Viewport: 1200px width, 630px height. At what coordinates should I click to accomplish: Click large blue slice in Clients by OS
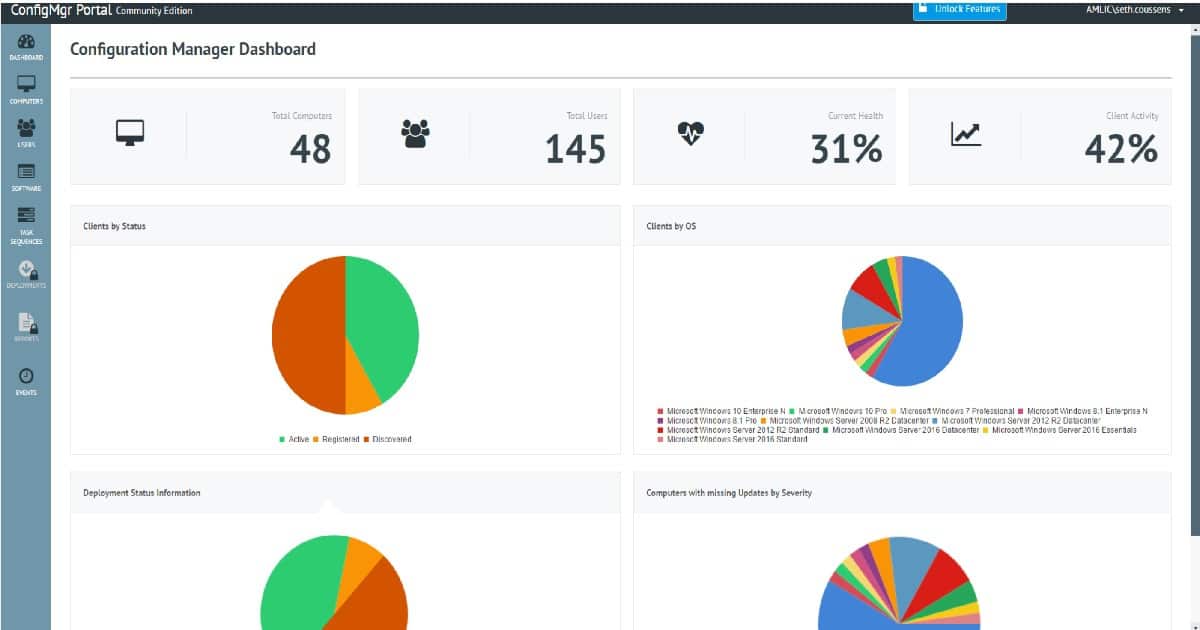(x=925, y=325)
